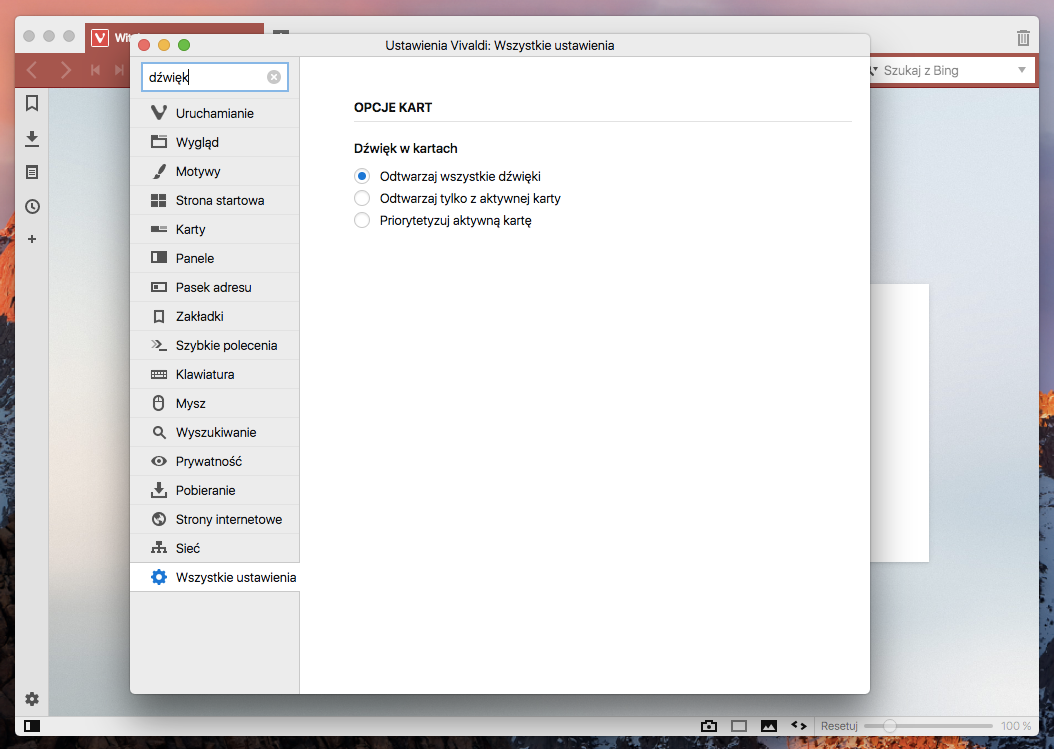Select the Karty settings category
This screenshot has width=1054, height=749.
(214, 229)
